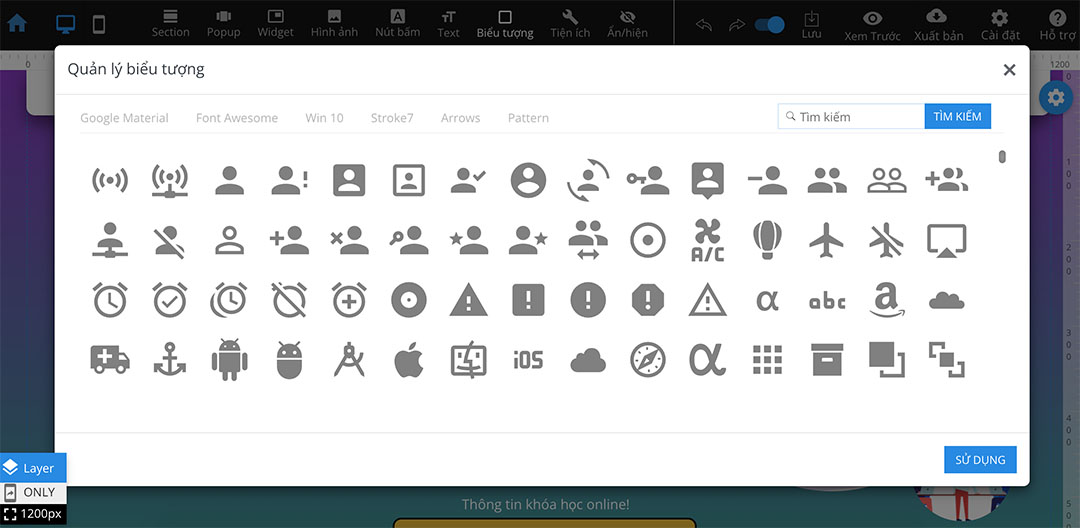Open the Stroke7 icon tab
Viewport: 1080px width, 528px height.
pyautogui.click(x=391, y=118)
